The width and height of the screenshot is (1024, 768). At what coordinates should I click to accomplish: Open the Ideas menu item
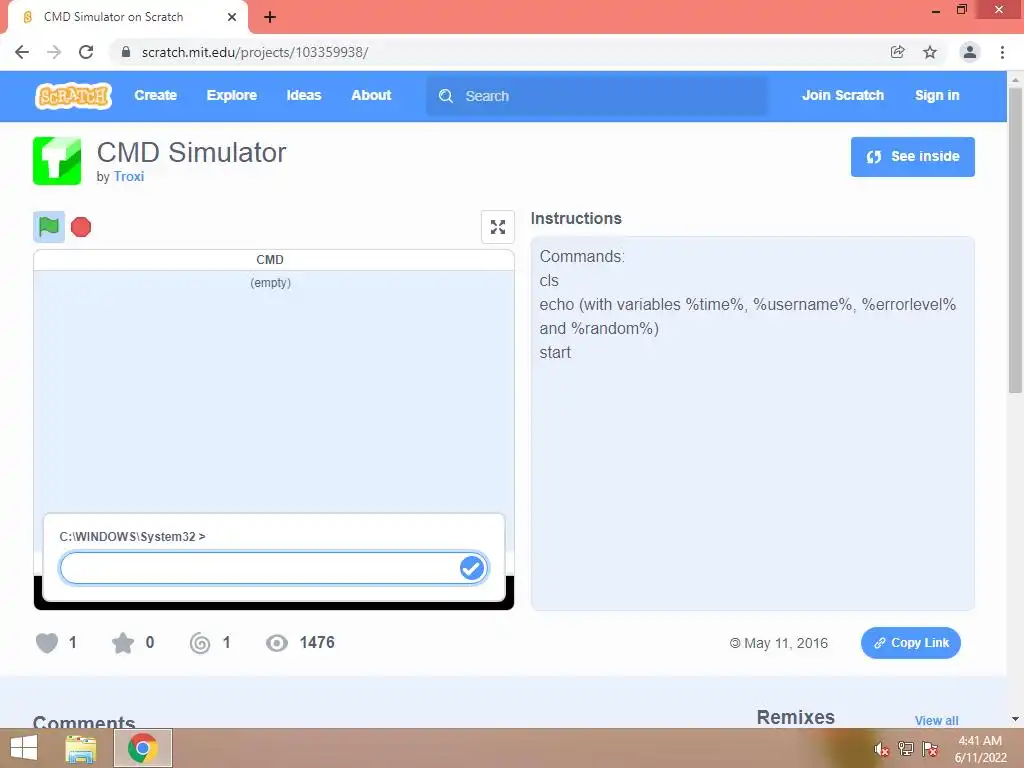click(x=304, y=95)
